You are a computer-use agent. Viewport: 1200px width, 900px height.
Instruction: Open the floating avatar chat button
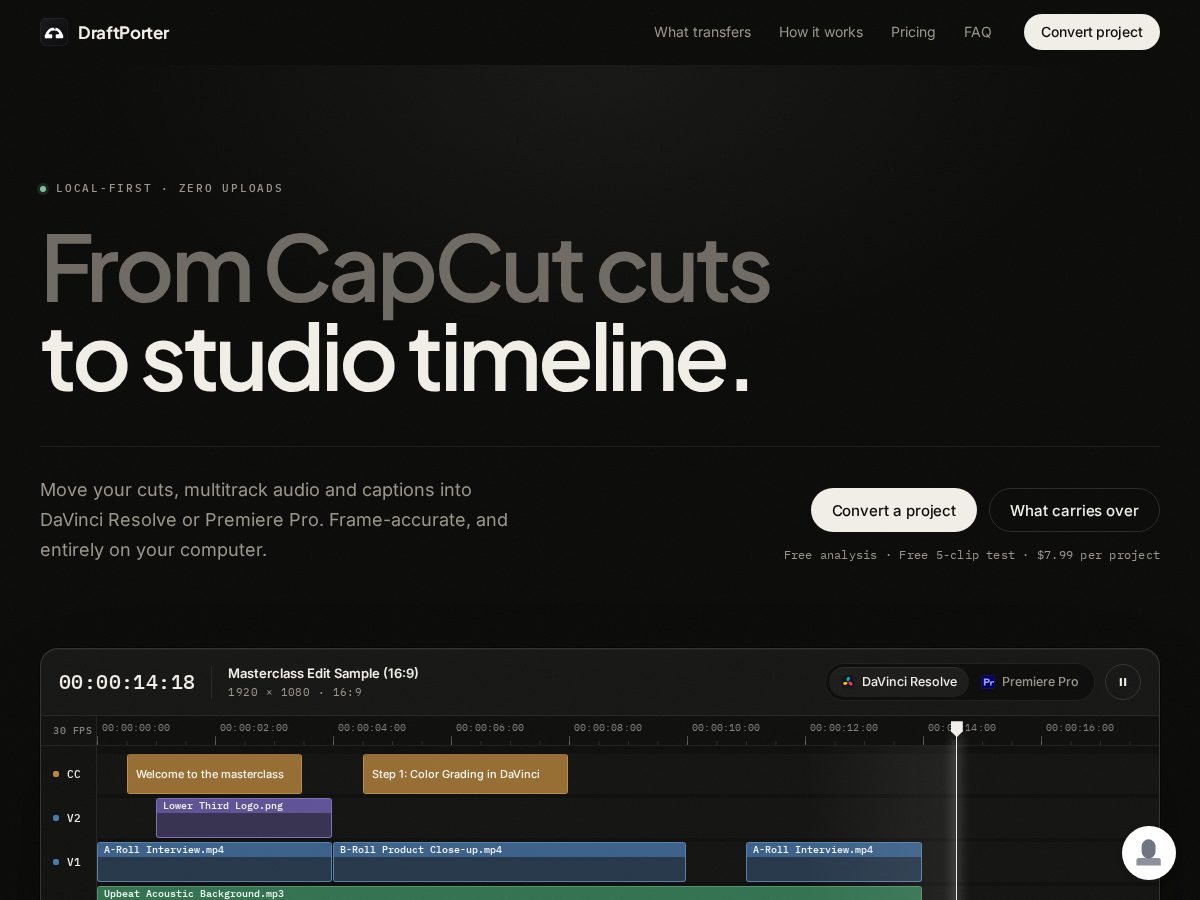(x=1149, y=853)
